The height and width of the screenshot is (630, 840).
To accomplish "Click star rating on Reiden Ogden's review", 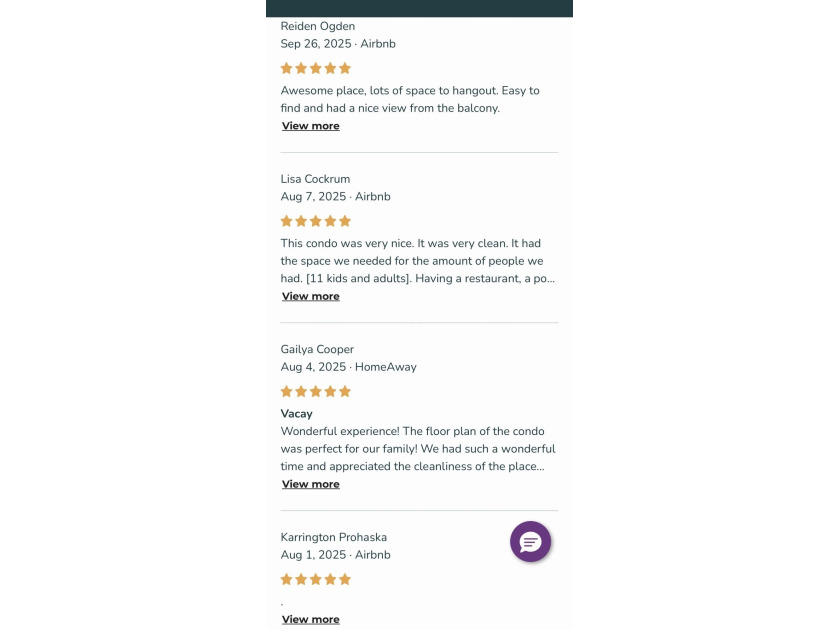I will point(316,69).
